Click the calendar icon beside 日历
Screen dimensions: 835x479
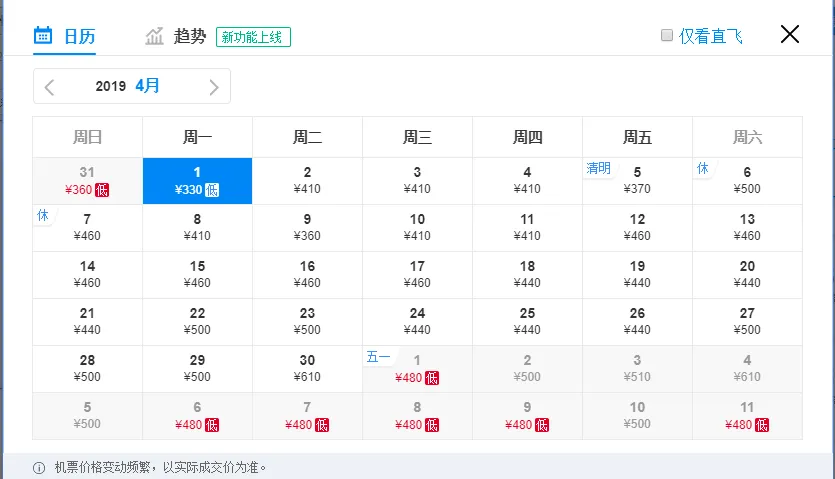[43, 36]
